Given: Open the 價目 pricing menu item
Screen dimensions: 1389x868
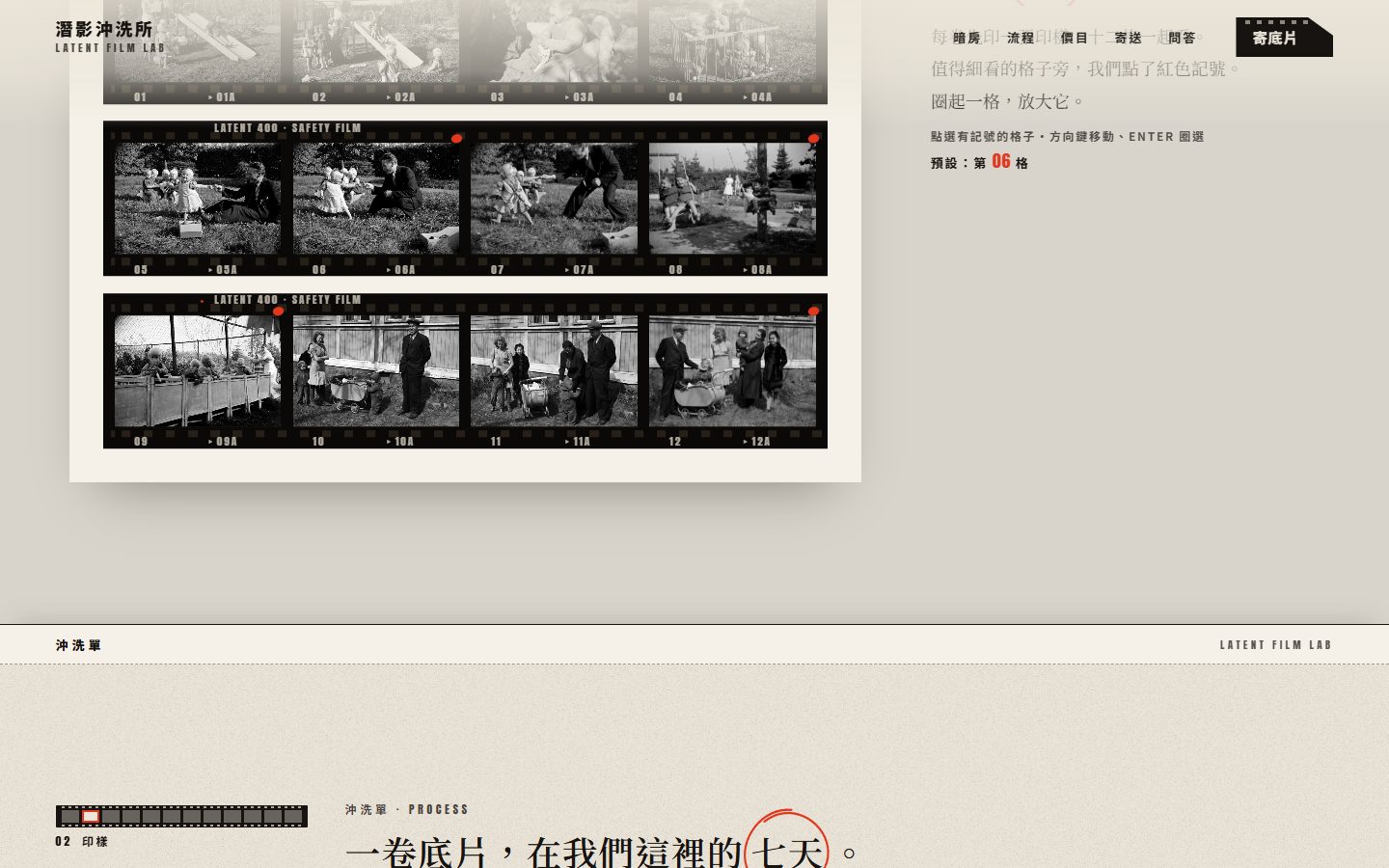Looking at the screenshot, I should [x=1075, y=38].
